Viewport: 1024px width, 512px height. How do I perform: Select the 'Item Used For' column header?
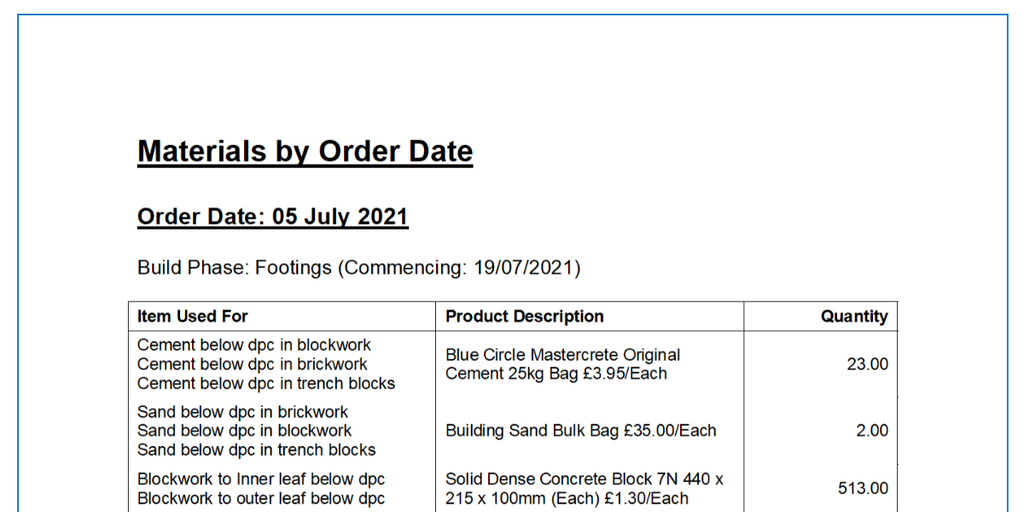point(192,316)
